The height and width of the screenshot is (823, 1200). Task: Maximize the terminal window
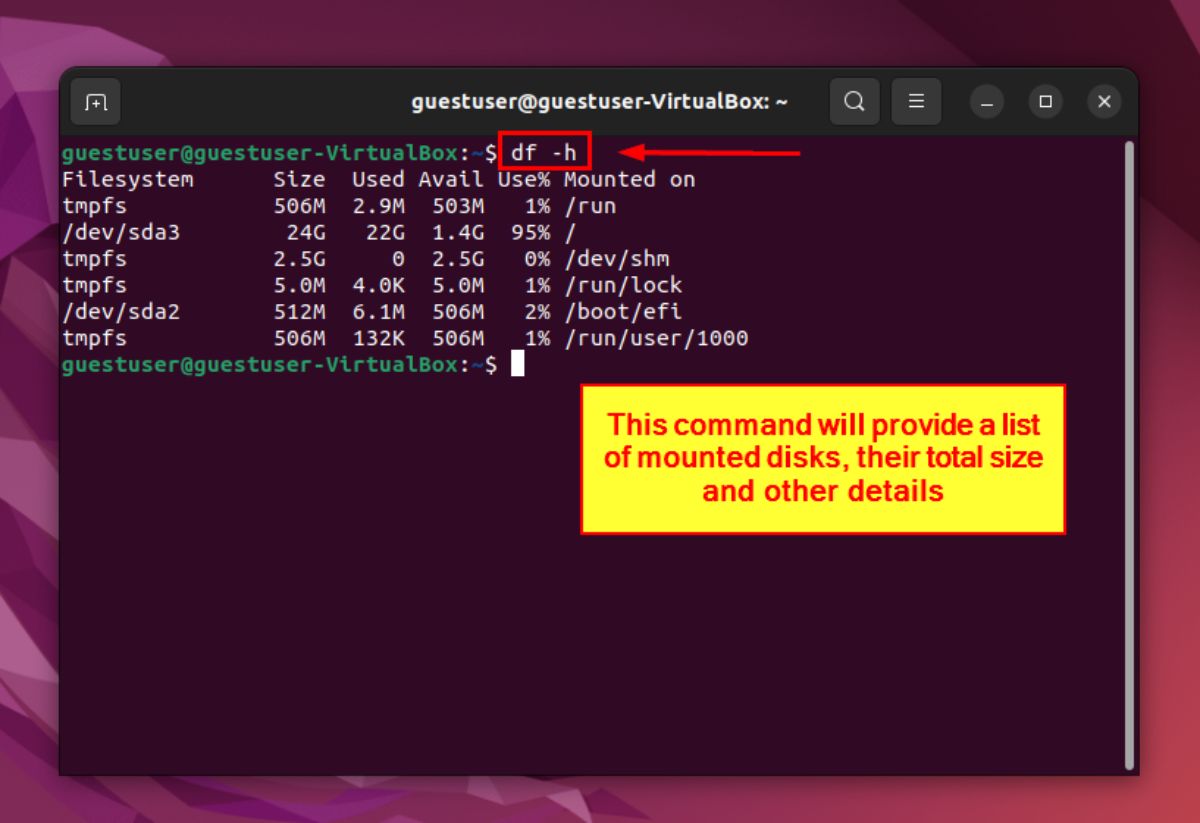[1045, 102]
